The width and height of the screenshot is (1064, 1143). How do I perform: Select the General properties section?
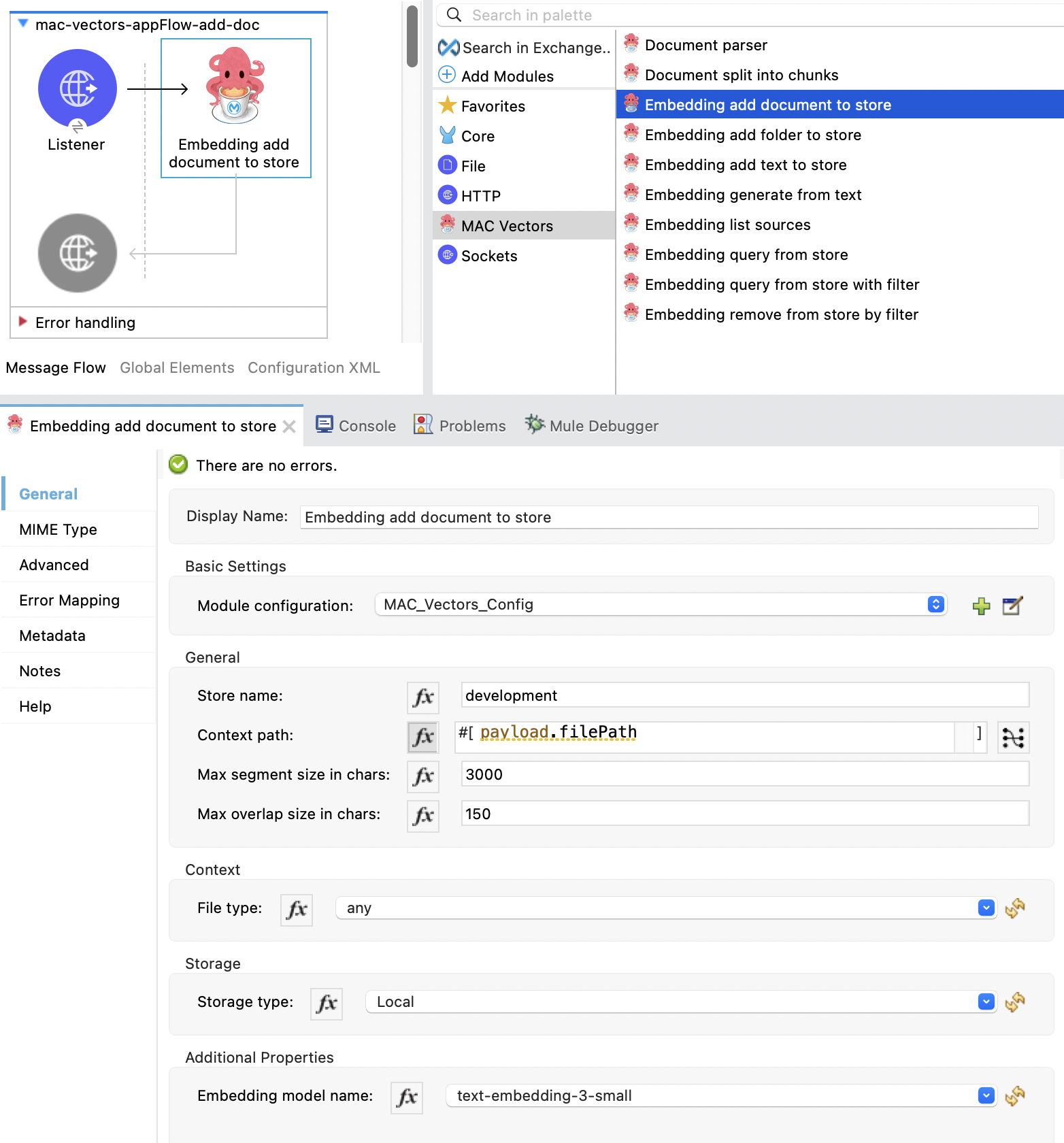(79, 494)
